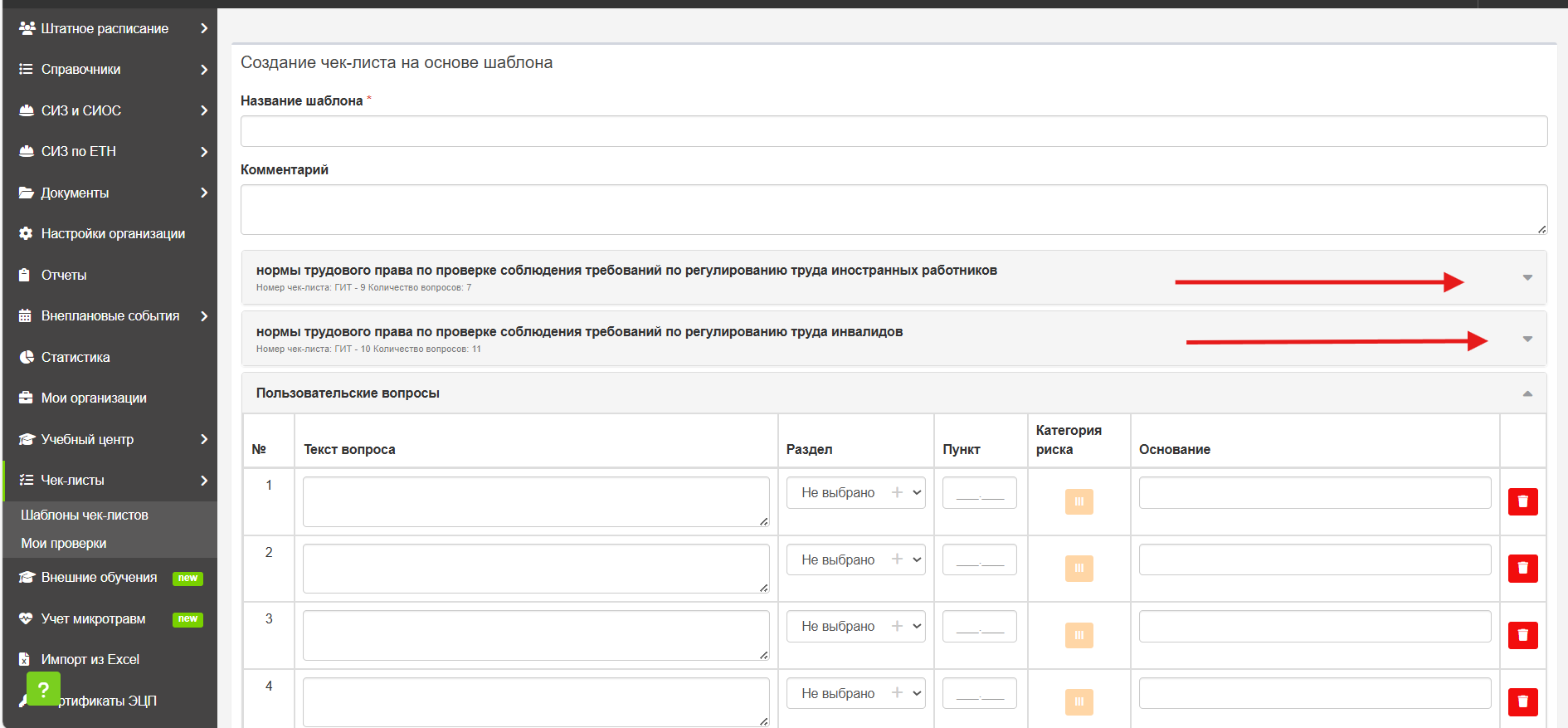
Task: Click the Внеплановые события calendar icon
Action: [25, 315]
